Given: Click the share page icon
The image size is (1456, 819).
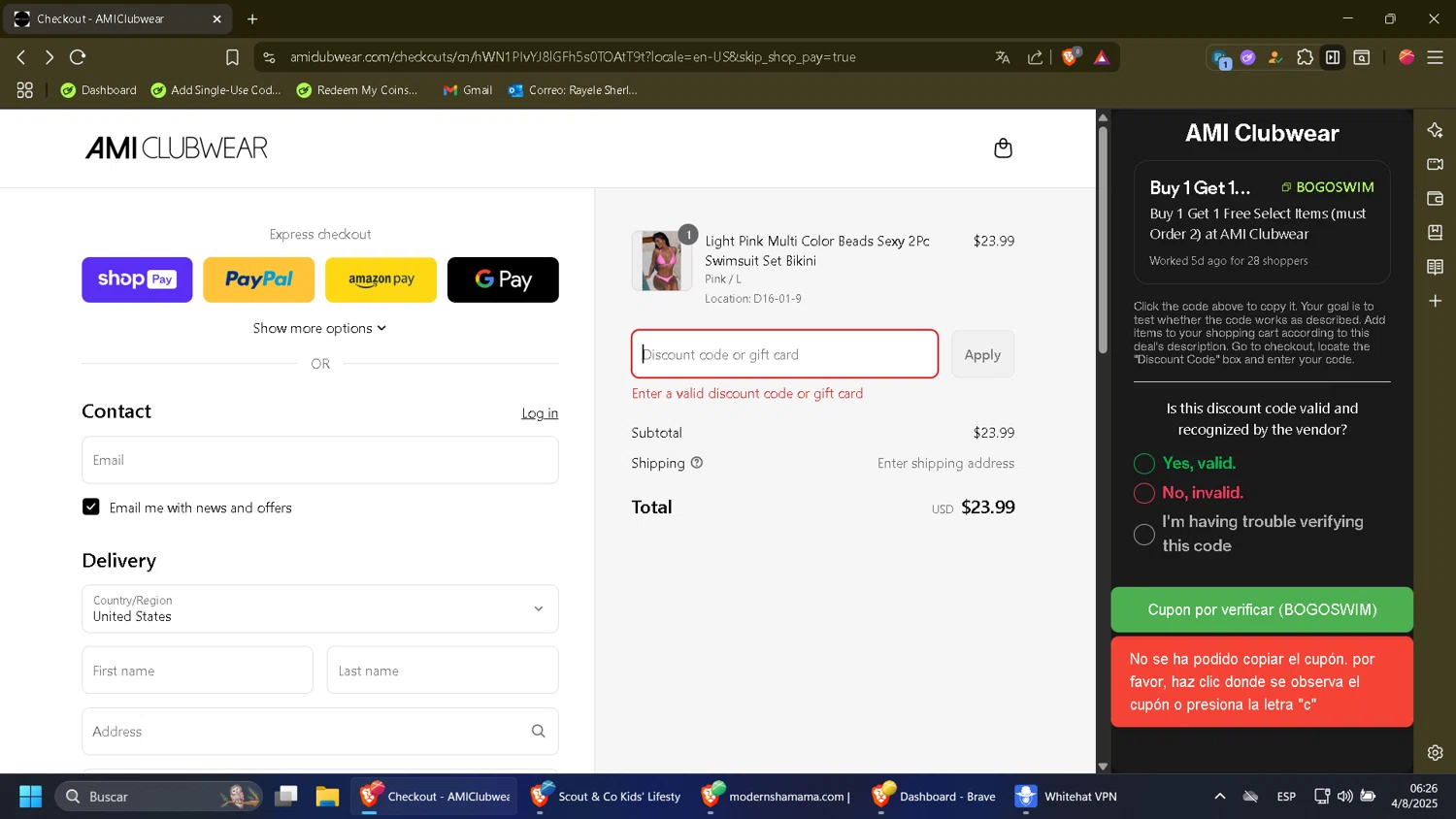Looking at the screenshot, I should (x=1036, y=57).
